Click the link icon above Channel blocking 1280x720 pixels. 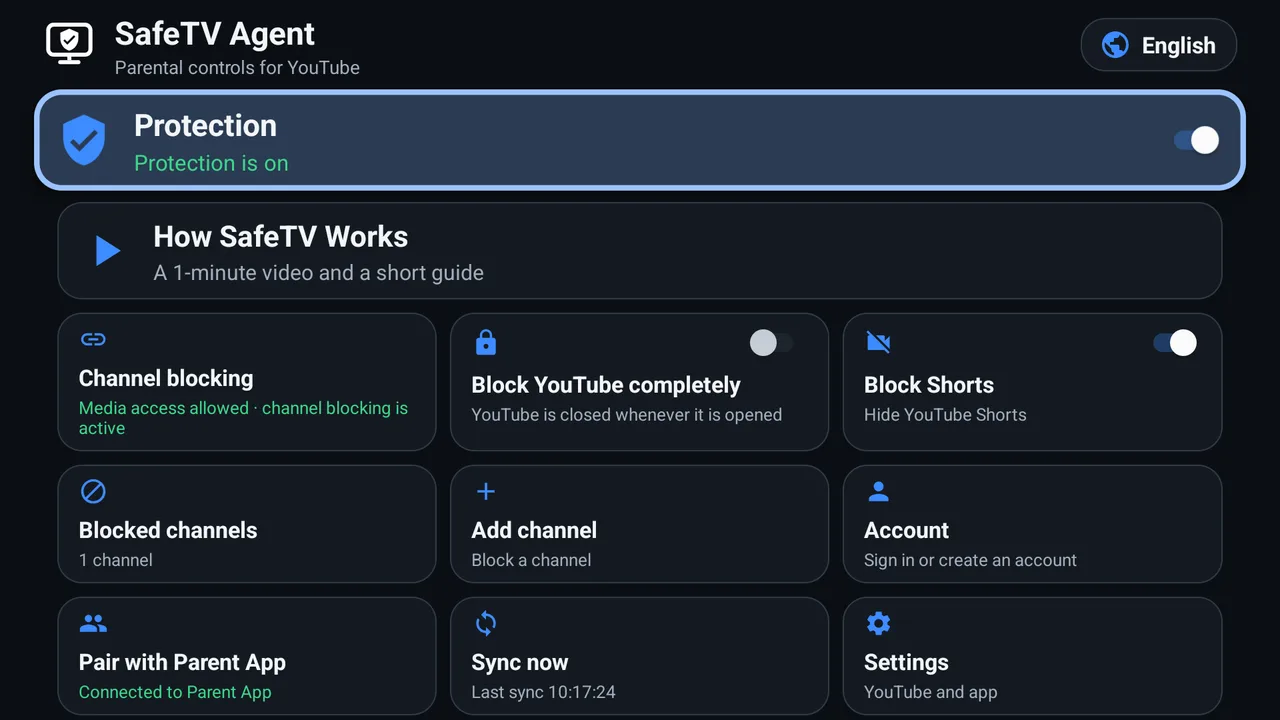point(93,339)
